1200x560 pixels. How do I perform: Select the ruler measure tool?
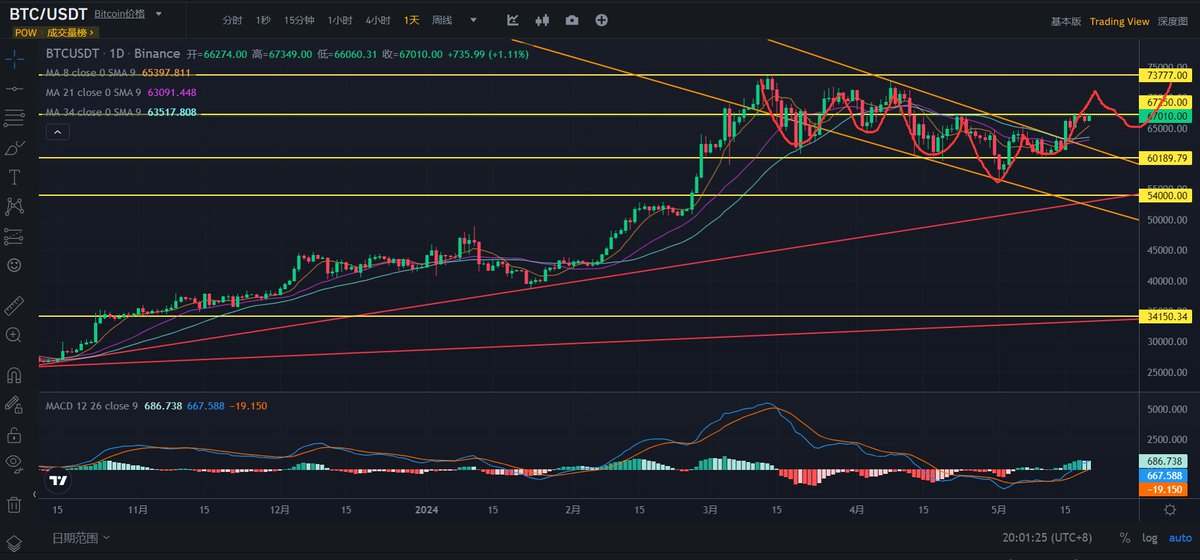point(14,306)
